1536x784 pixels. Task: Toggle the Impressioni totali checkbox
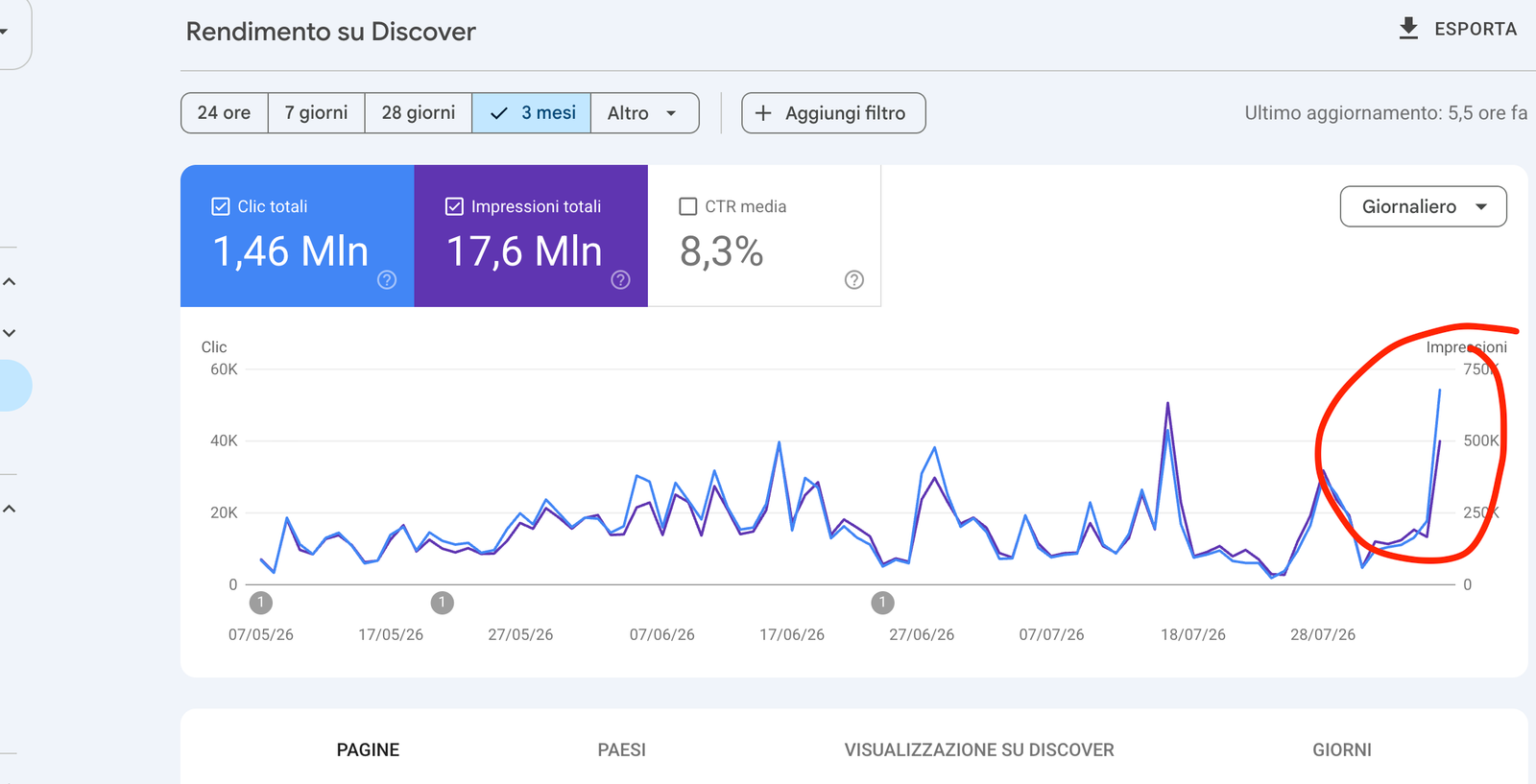pos(455,206)
